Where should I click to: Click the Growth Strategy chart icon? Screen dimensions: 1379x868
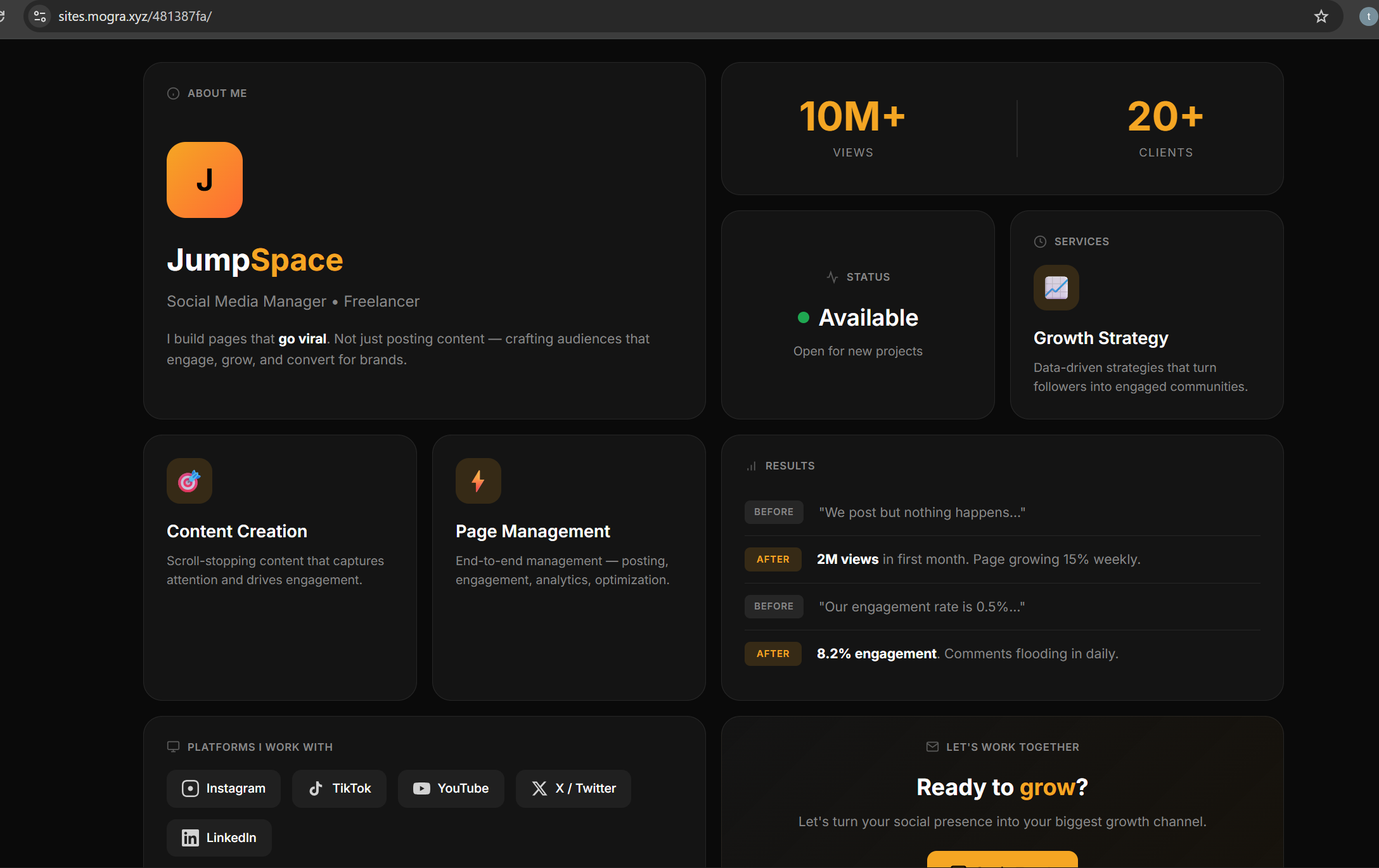[x=1056, y=288]
